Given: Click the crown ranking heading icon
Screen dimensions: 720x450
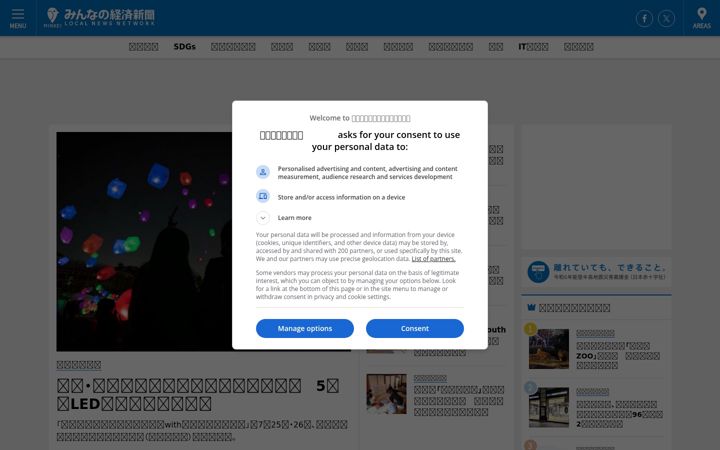Looking at the screenshot, I should coord(532,307).
